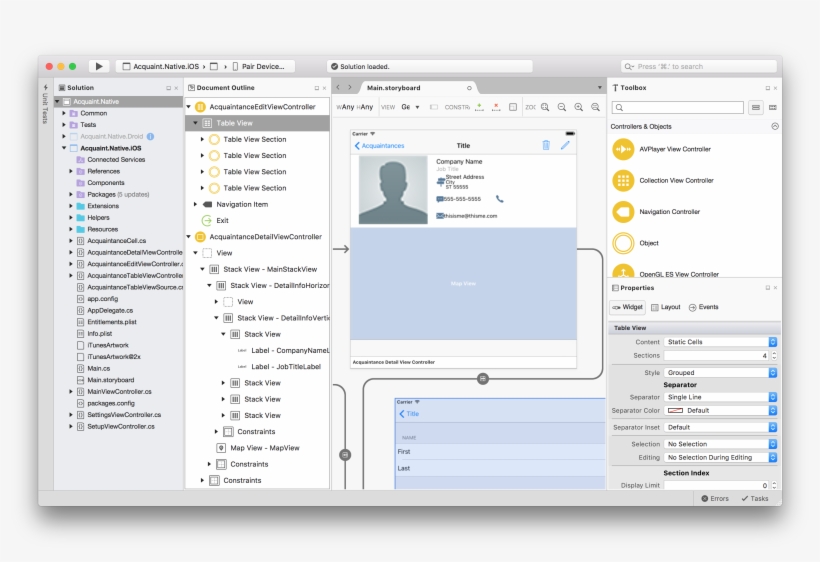Switch to the Layout properties tab
This screenshot has width=820, height=562.
(x=666, y=307)
